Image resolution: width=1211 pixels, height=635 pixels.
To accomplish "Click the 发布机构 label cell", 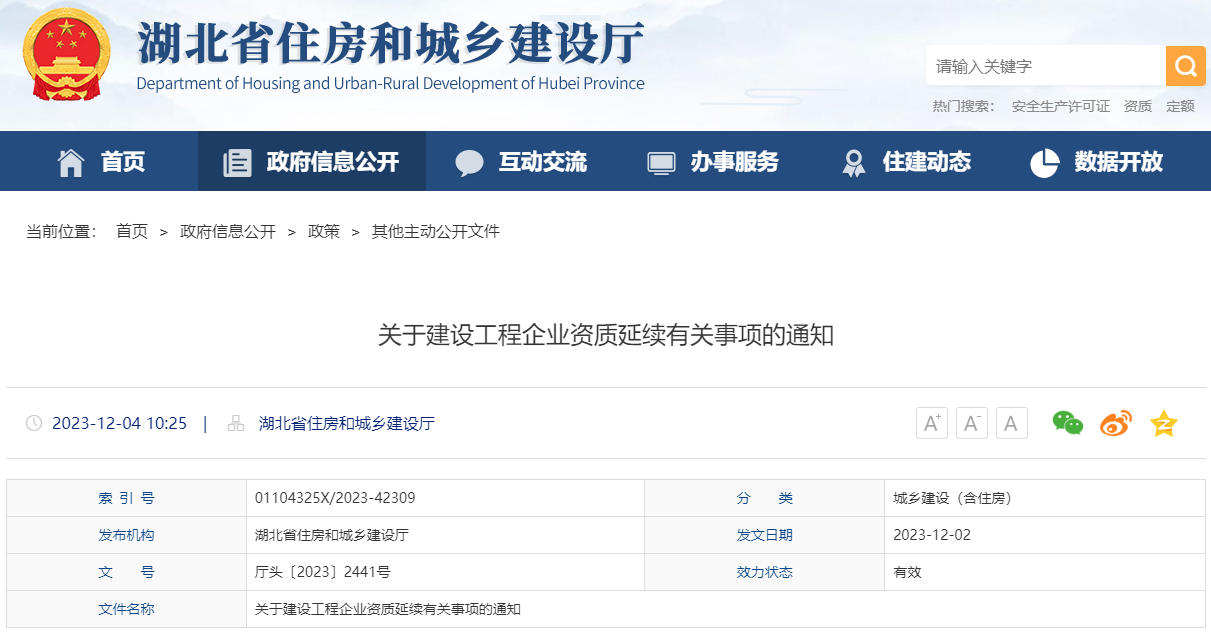I will click(126, 535).
